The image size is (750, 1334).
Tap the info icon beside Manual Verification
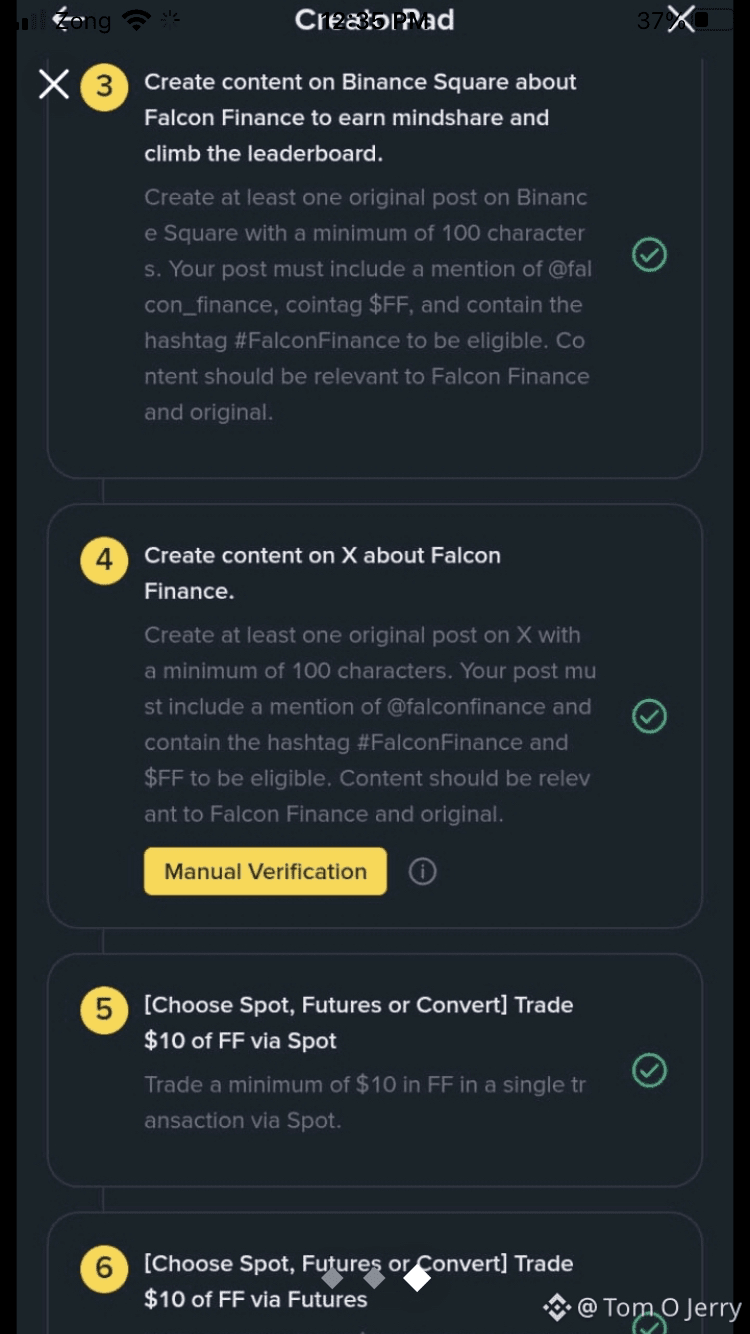pyautogui.click(x=423, y=871)
